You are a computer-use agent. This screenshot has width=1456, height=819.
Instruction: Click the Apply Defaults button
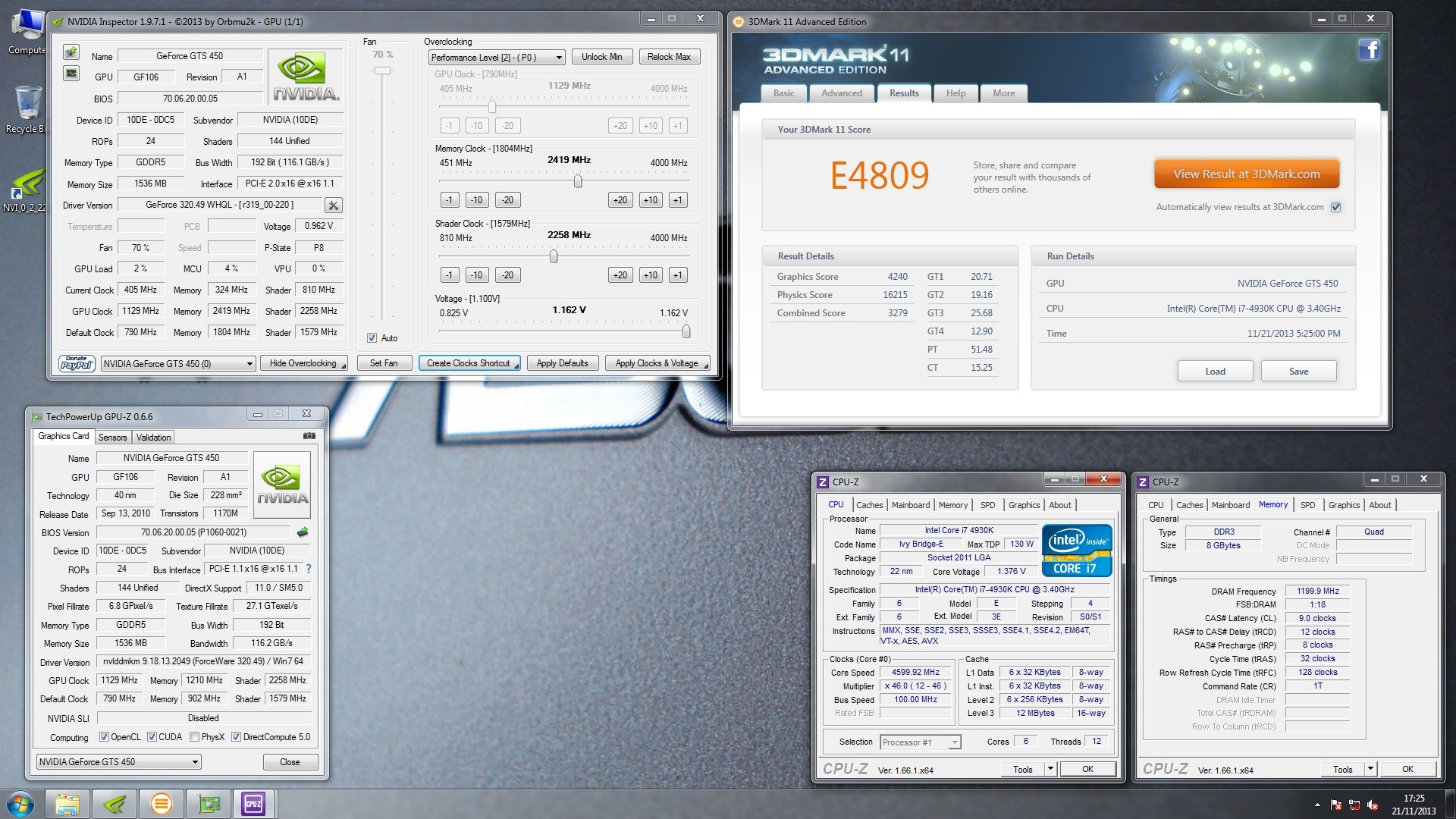point(563,363)
